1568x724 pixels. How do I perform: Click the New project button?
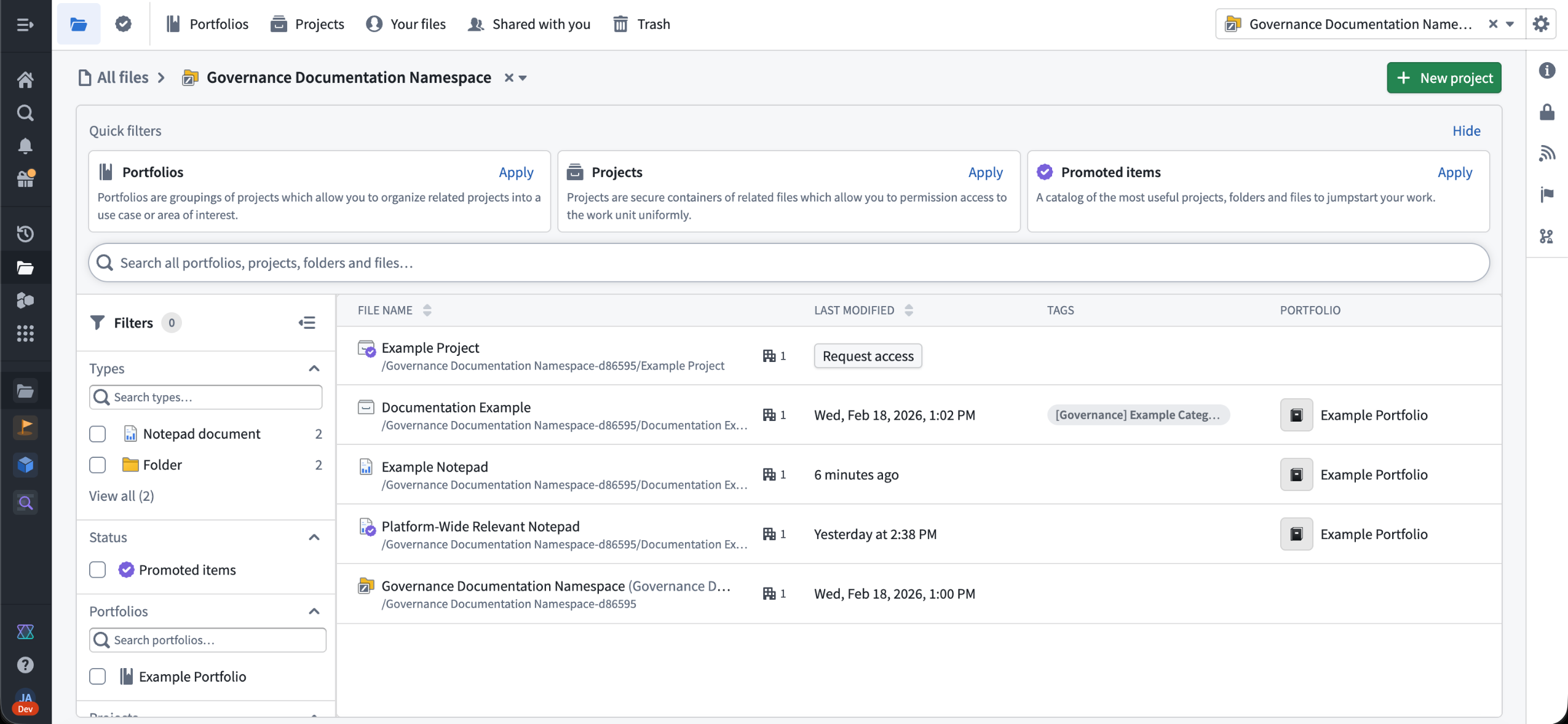pos(1444,77)
